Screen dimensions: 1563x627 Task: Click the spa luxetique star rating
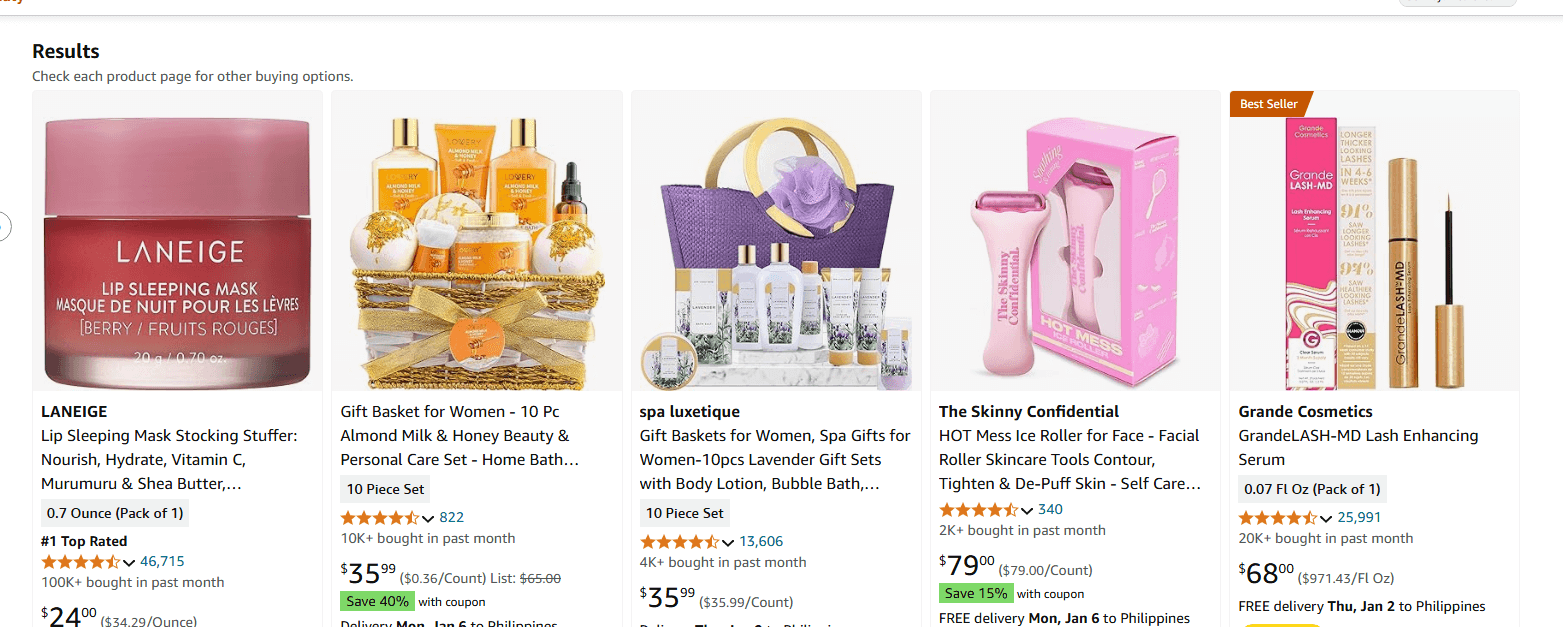coord(678,542)
